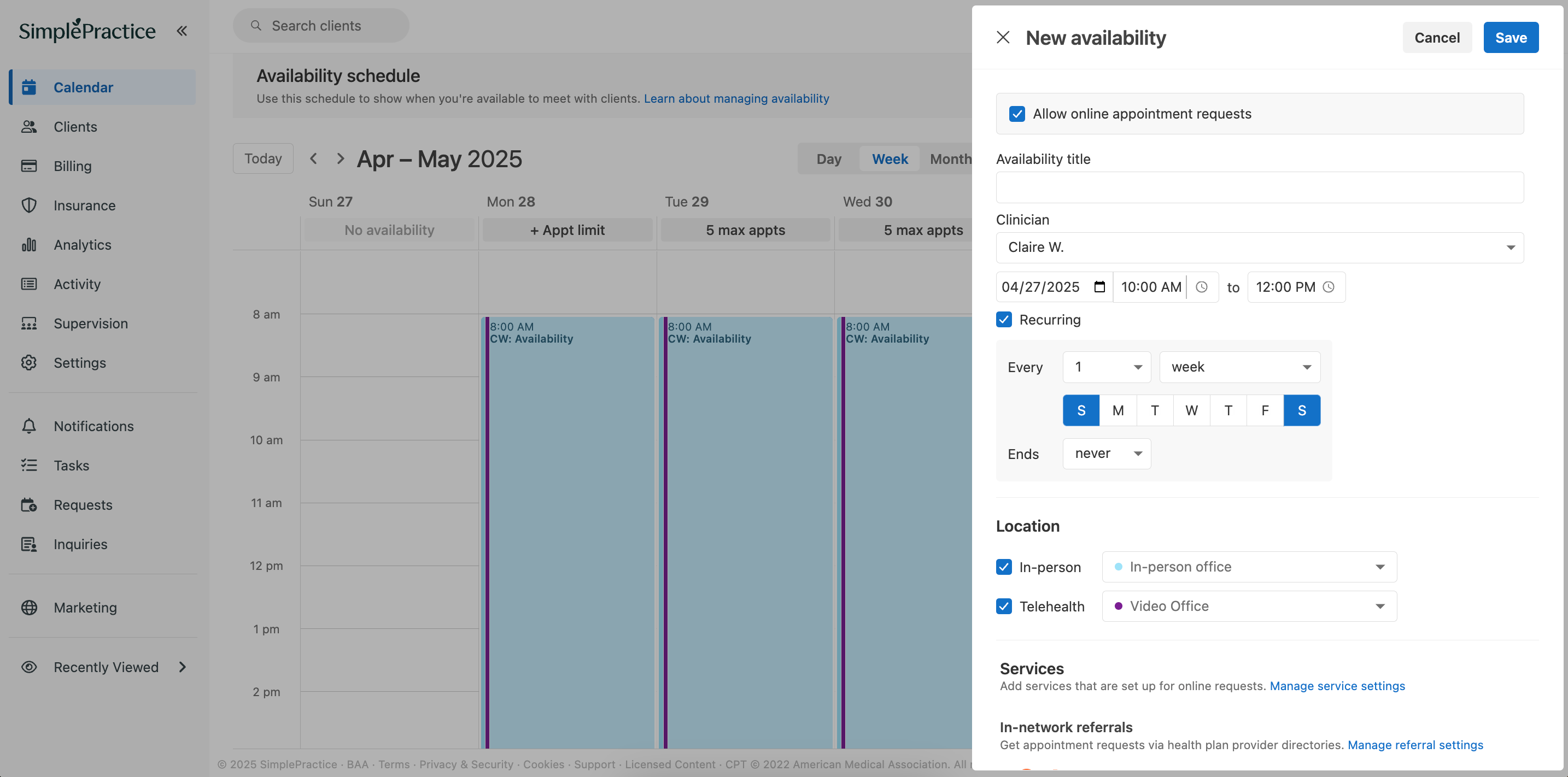Screen dimensions: 1568x777
Task: Click the clock icon for end time
Action: click(1328, 286)
